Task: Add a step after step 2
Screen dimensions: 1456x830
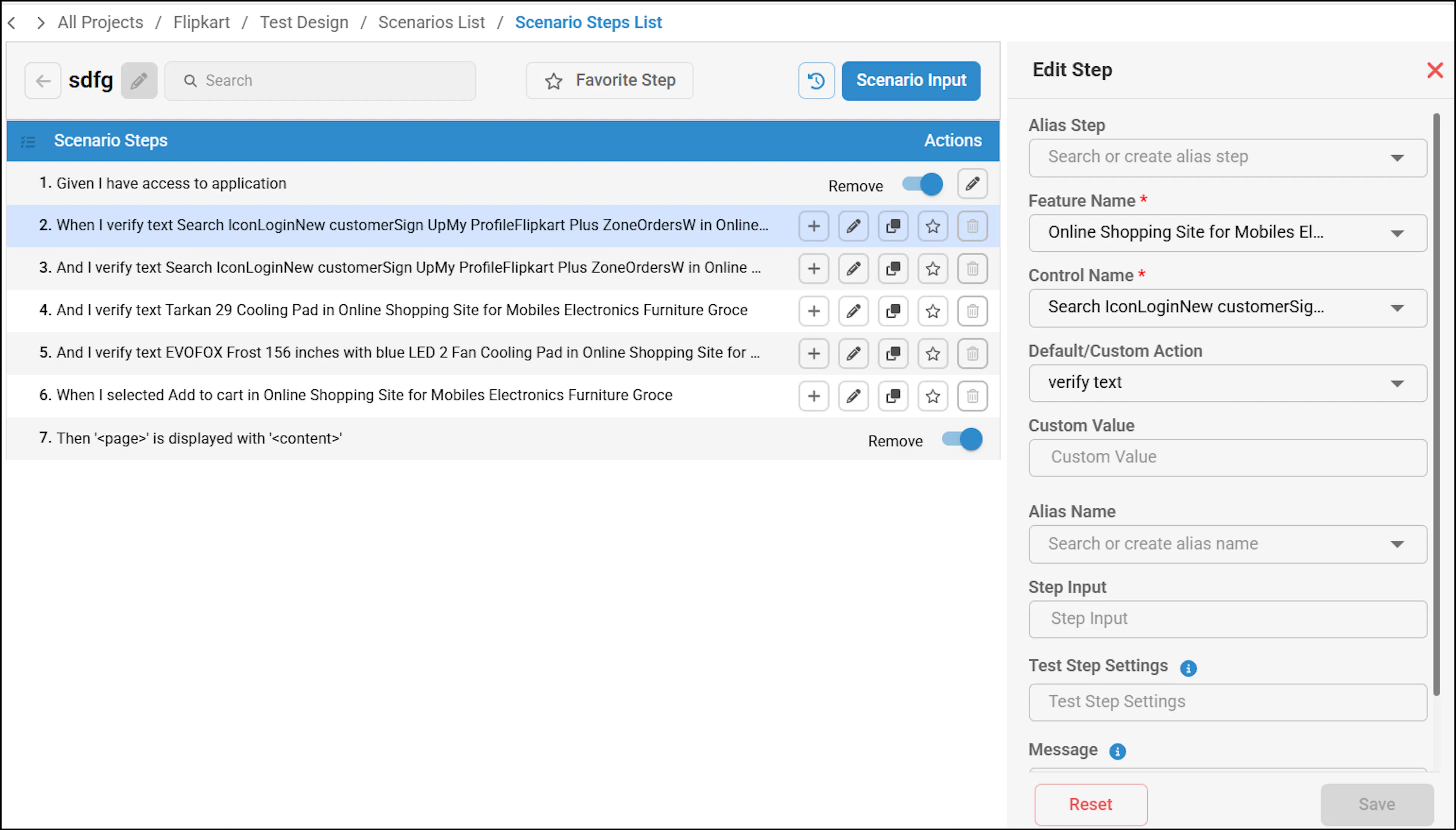Action: click(x=814, y=226)
